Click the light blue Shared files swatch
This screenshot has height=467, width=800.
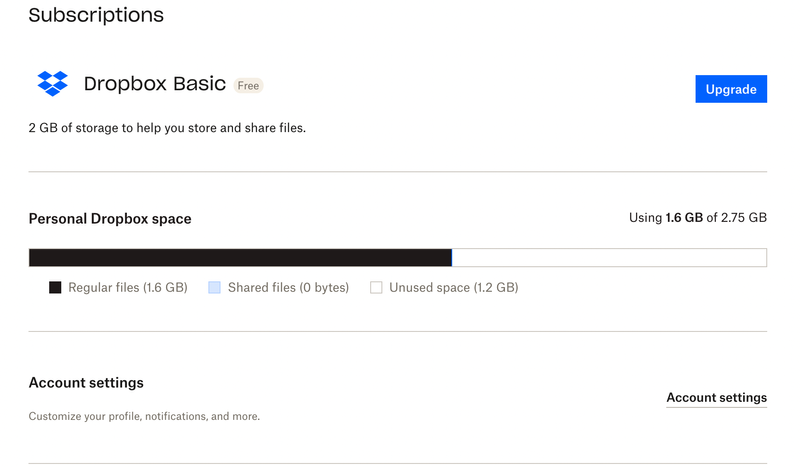(x=214, y=288)
